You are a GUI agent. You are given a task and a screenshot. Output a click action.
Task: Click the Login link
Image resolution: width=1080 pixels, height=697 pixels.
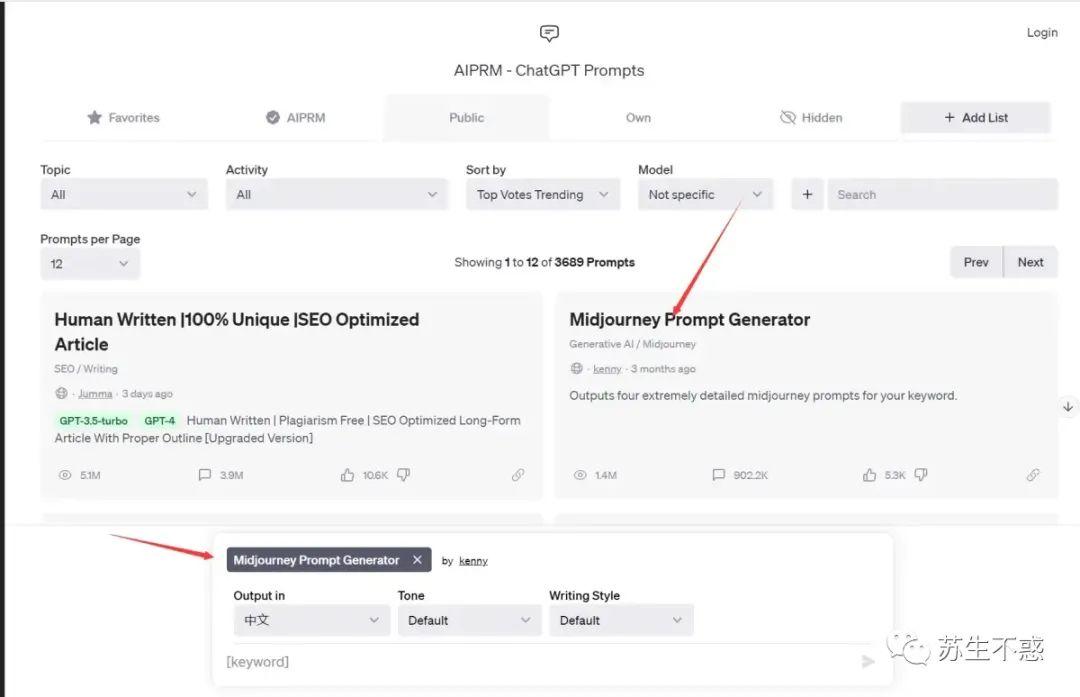pos(1041,32)
